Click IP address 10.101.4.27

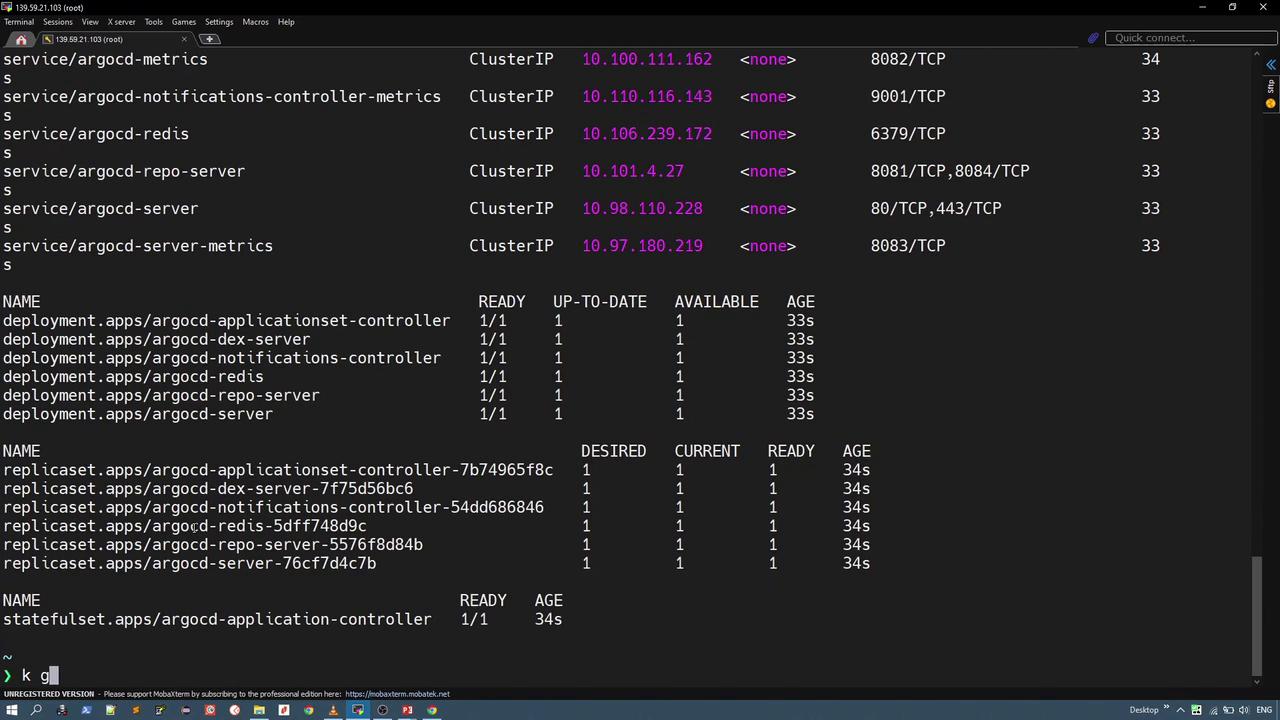pyautogui.click(x=633, y=171)
